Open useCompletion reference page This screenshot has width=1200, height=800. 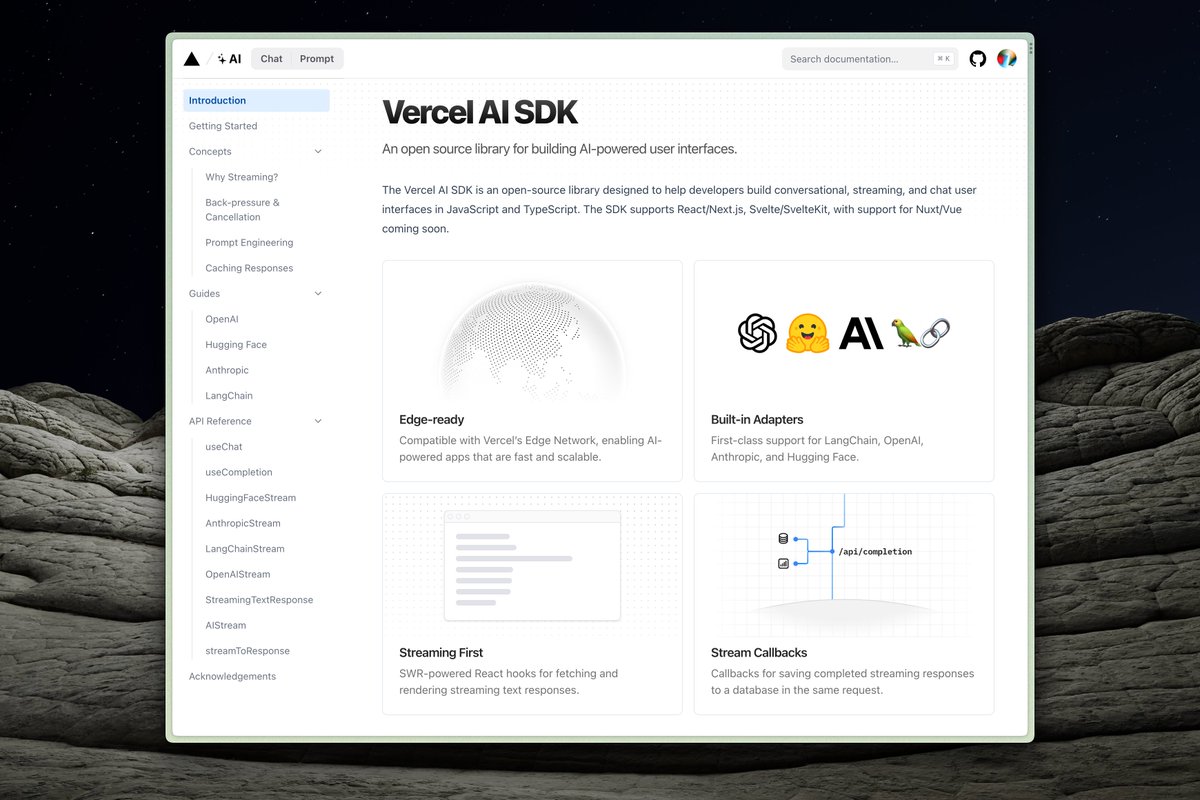coord(239,472)
